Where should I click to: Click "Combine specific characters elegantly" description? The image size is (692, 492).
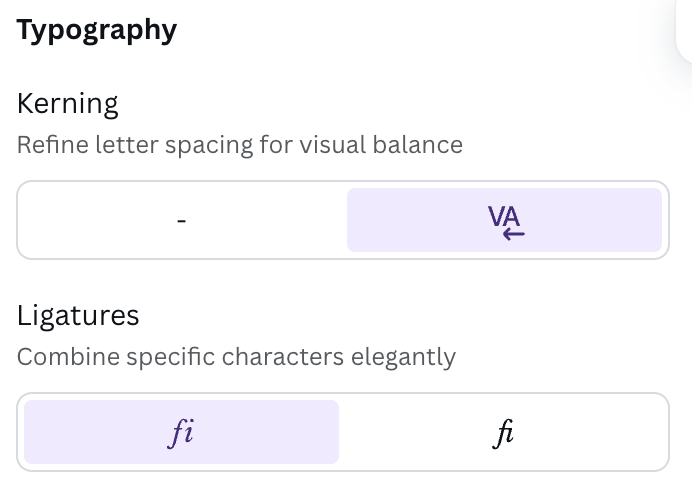[236, 357]
